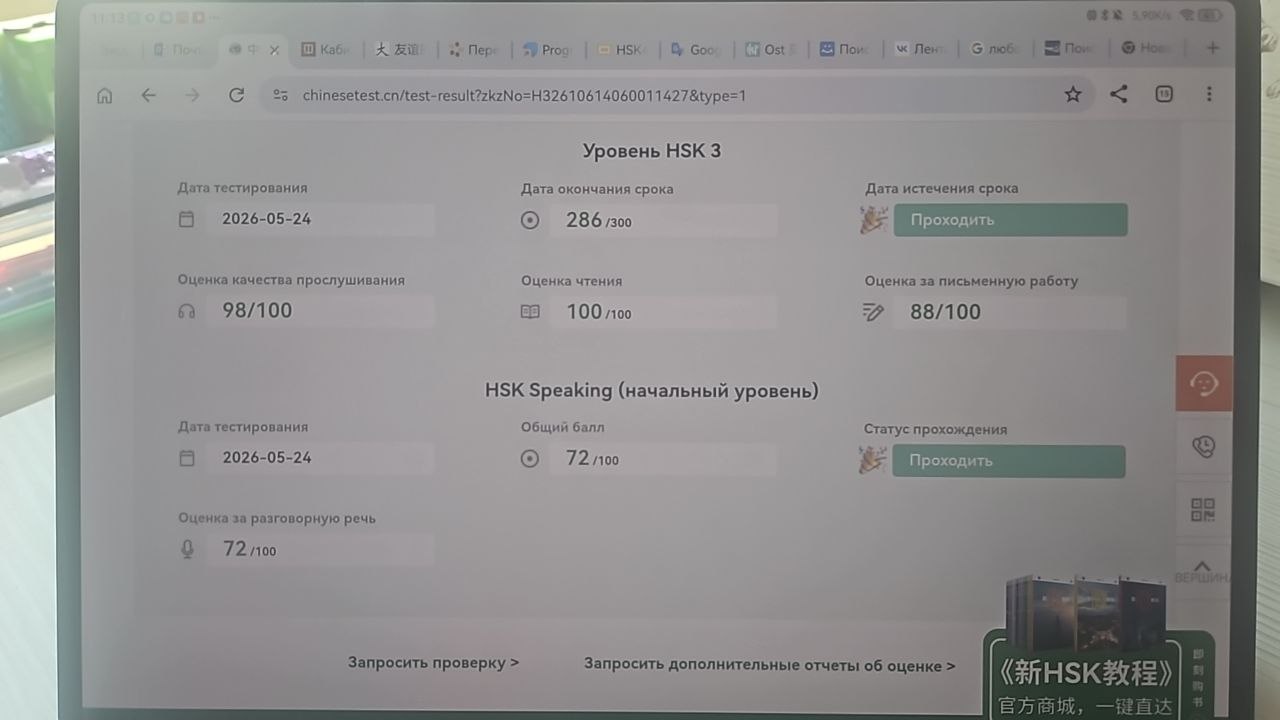Select the writing score 88/100
The width and height of the screenshot is (1280, 720).
945,312
